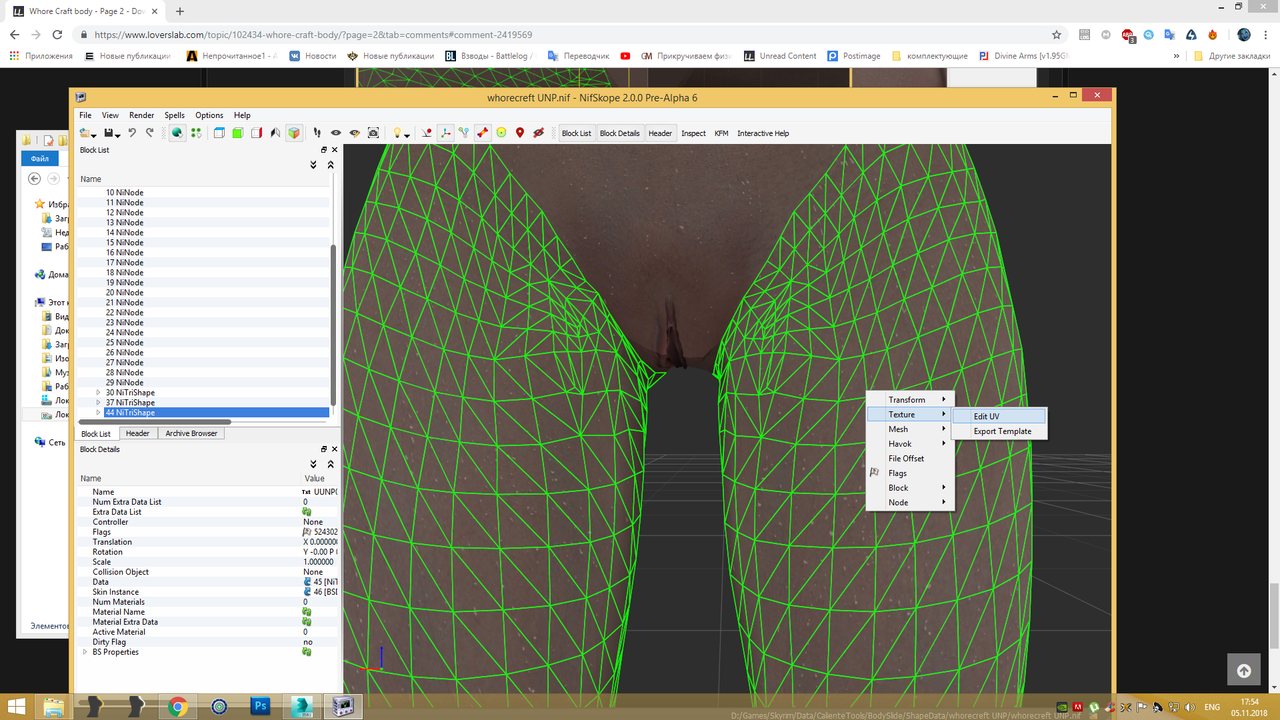Float the Block List panel via undock icon
This screenshot has width=1280, height=720.
tap(324, 150)
